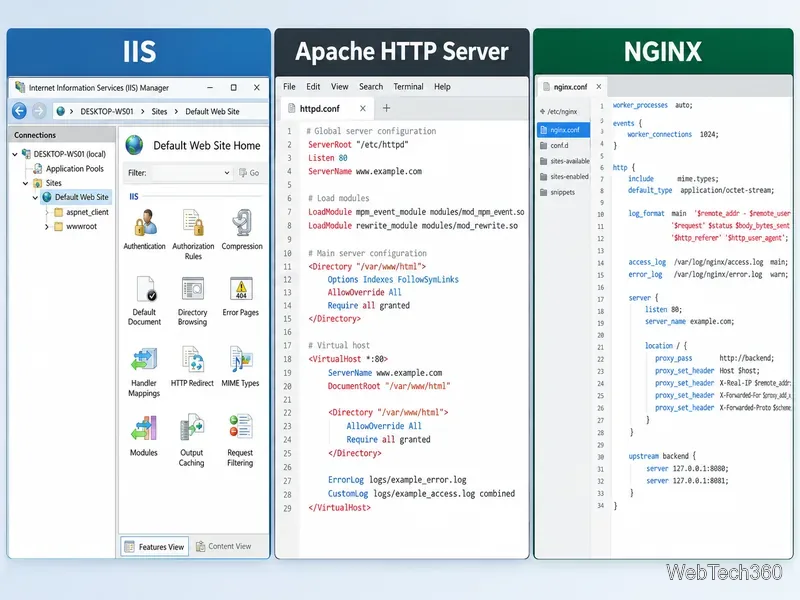Switch to Content View tab
Image resolution: width=800 pixels, height=600 pixels.
click(223, 546)
